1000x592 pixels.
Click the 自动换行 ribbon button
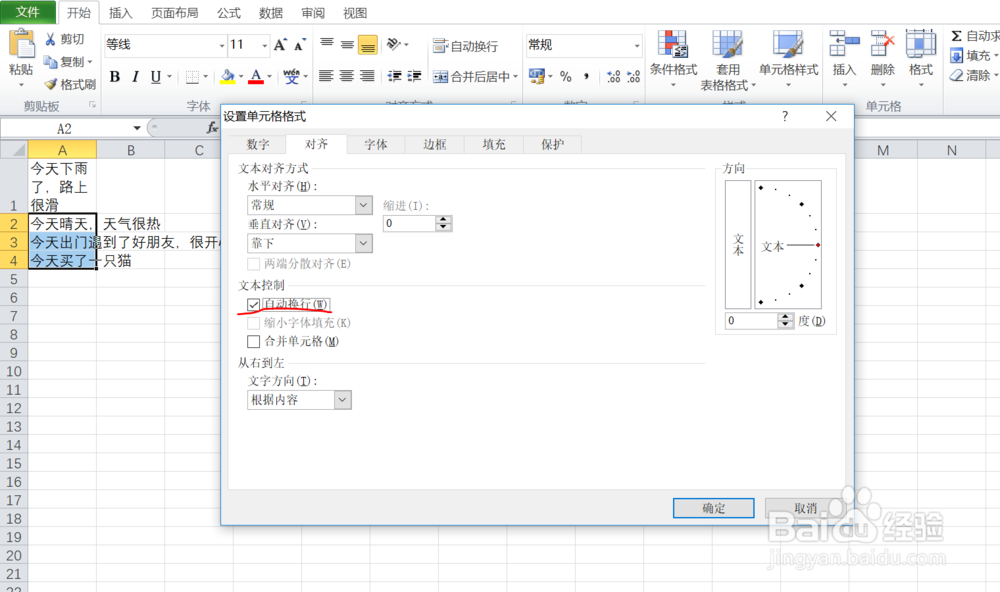pyautogui.click(x=465, y=45)
